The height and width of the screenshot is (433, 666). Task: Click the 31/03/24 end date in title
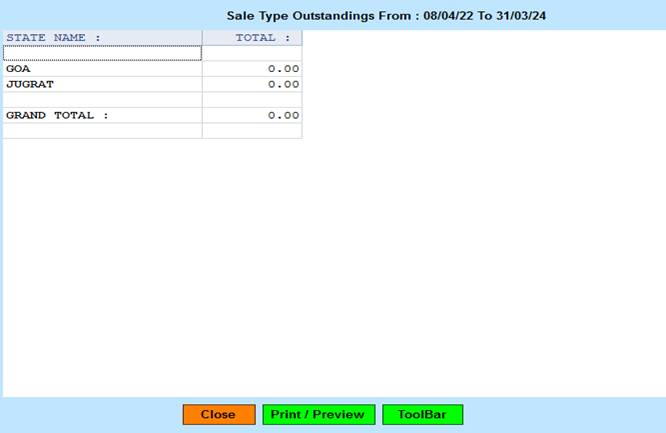coord(520,15)
